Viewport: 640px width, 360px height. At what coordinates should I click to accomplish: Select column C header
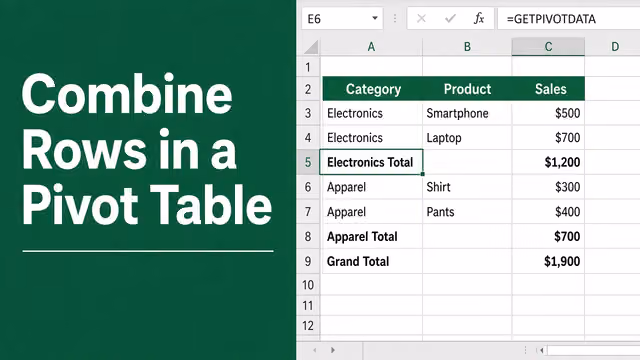point(548,47)
